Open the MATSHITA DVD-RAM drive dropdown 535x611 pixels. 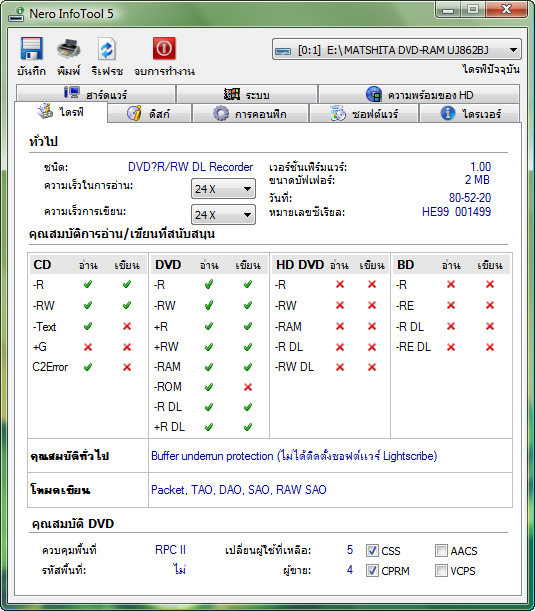click(x=396, y=50)
